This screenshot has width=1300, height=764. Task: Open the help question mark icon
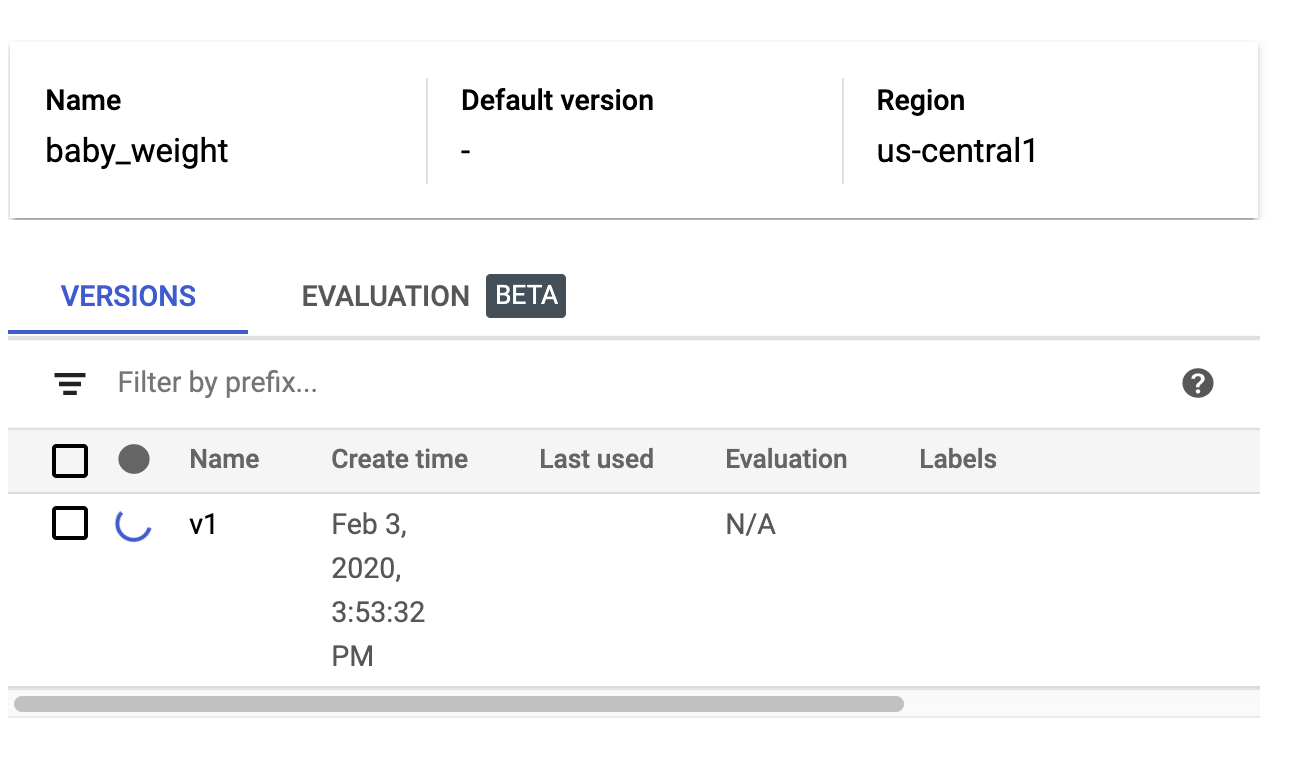(1197, 383)
